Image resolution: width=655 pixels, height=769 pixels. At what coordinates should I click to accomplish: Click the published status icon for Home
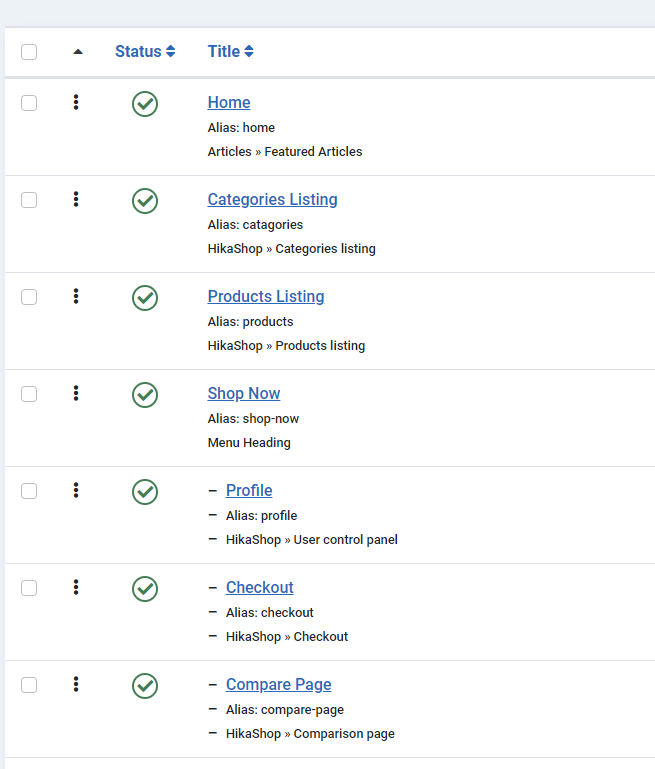145,104
